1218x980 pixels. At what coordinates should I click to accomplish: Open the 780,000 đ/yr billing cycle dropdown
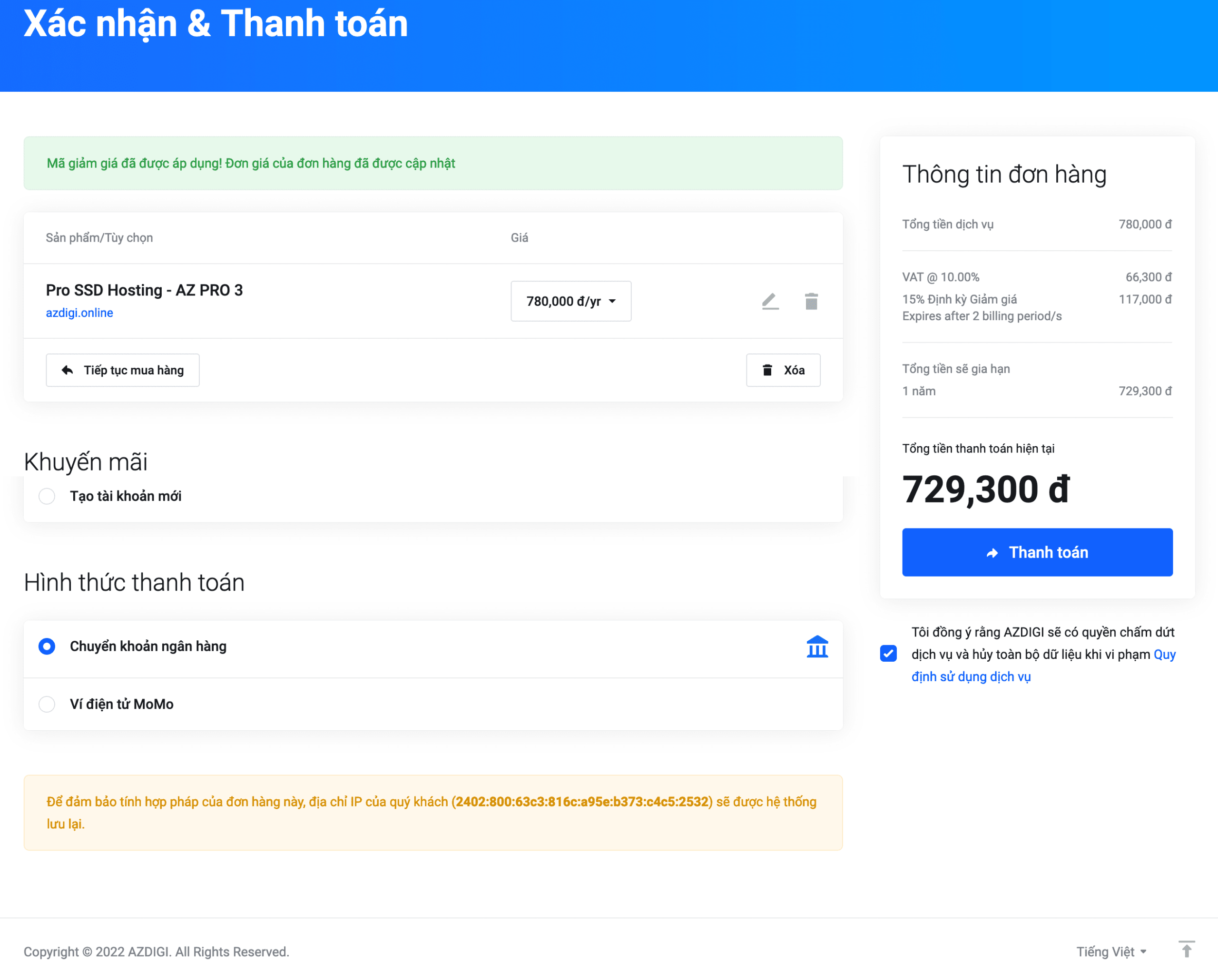click(x=570, y=301)
